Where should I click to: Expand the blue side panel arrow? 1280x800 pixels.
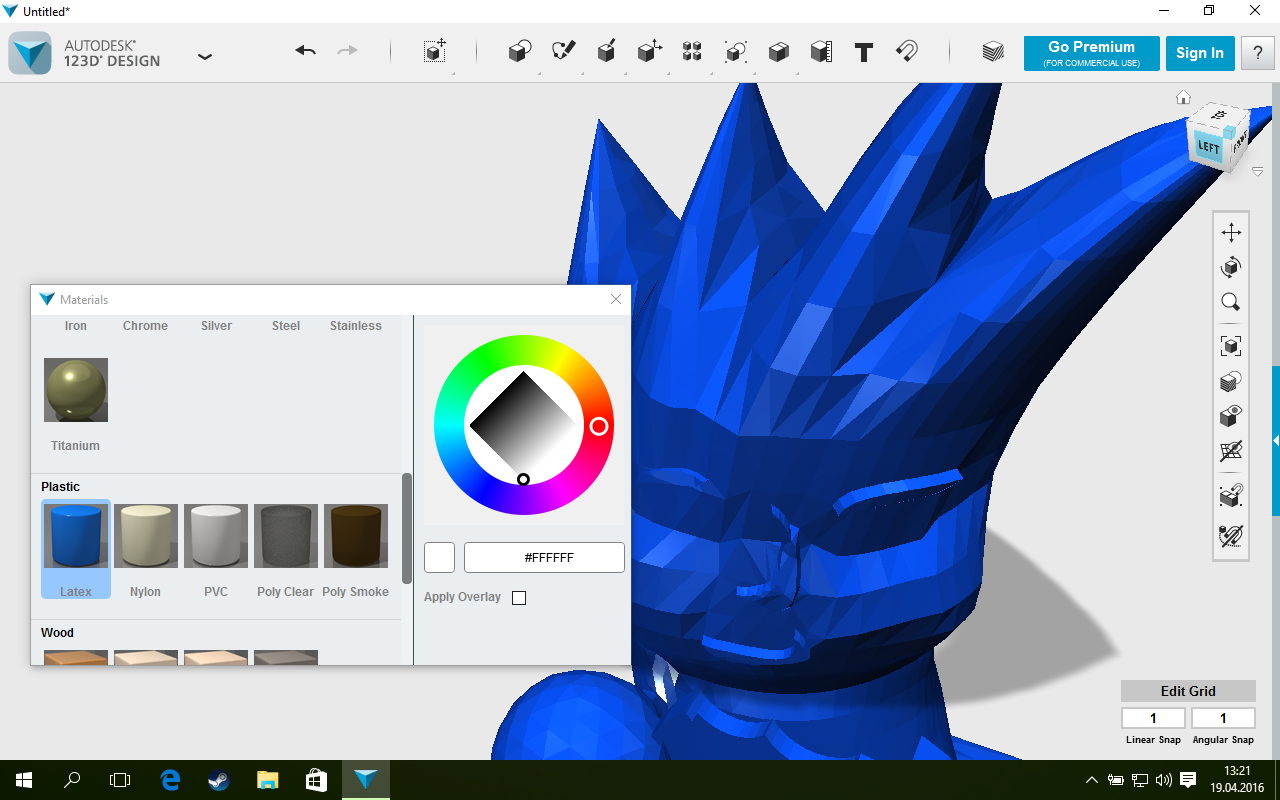point(1276,440)
